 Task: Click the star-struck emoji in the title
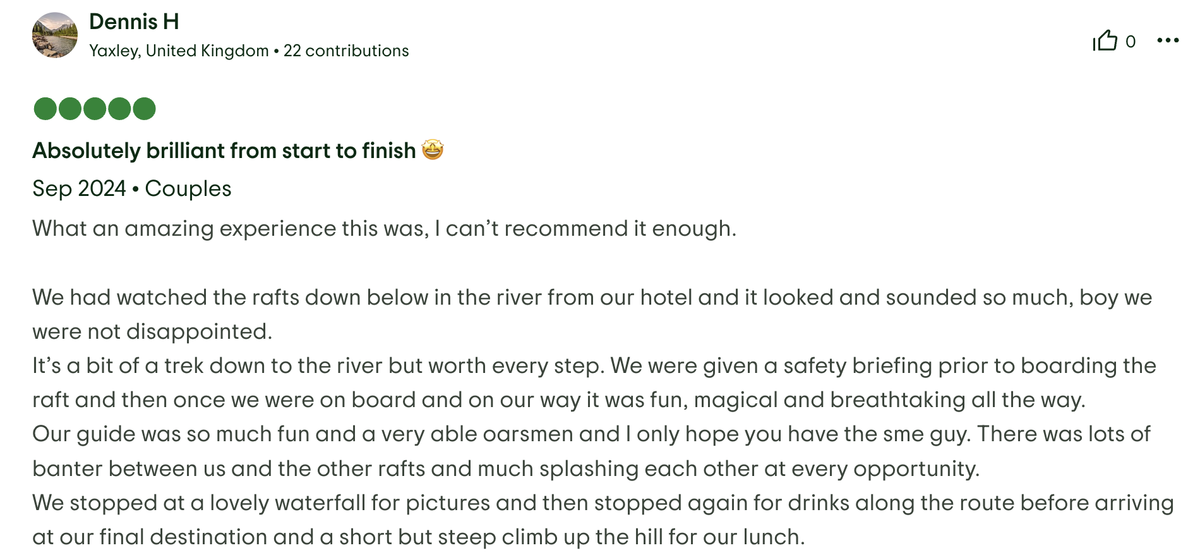click(x=433, y=151)
